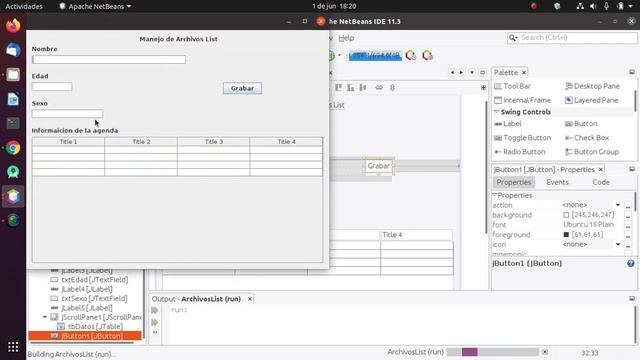Open the editor tabs list dropdown arrow

(472, 72)
